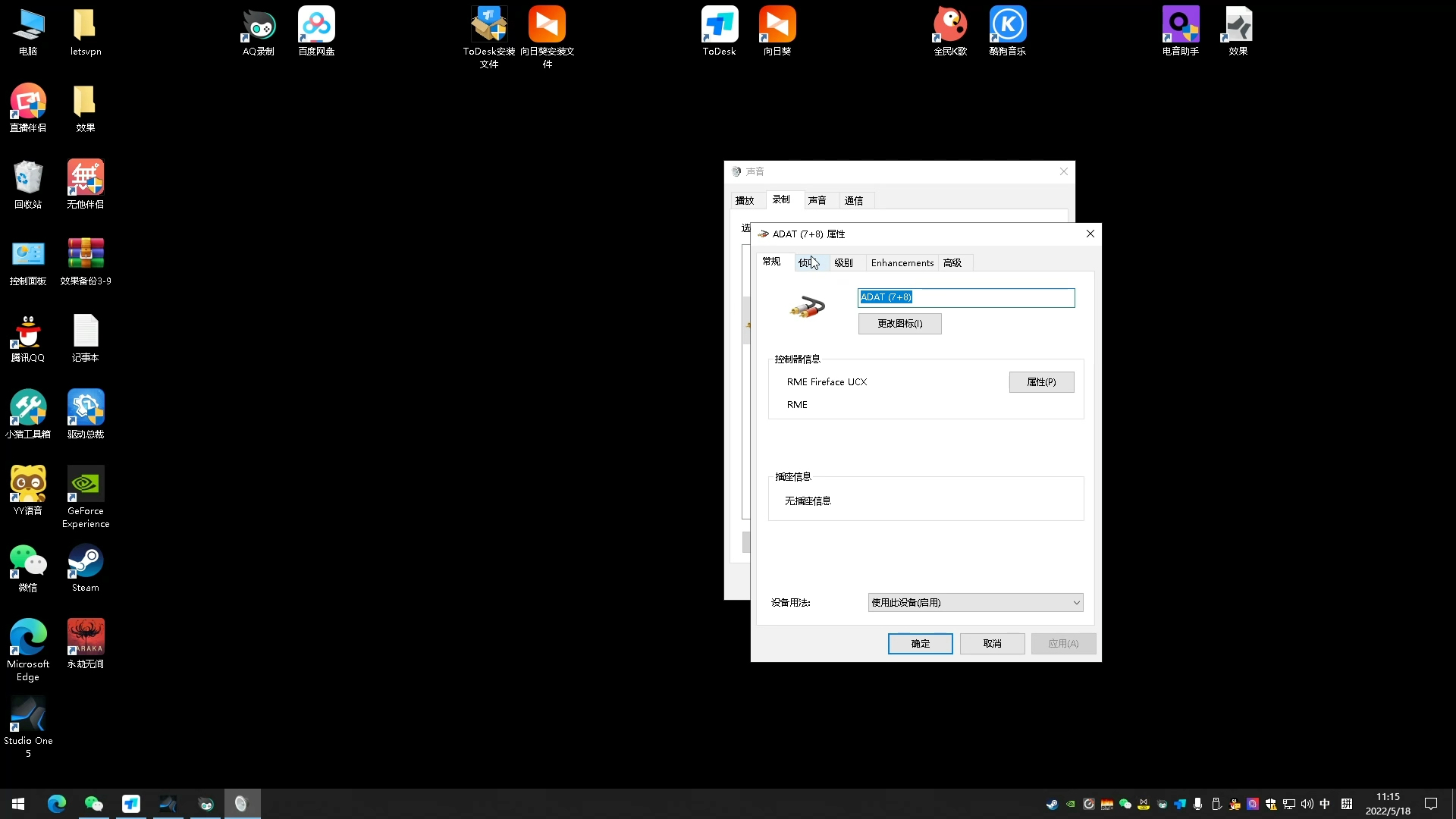The height and width of the screenshot is (819, 1456).
Task: Expand the 设备用法 device usage dropdown
Action: point(975,603)
